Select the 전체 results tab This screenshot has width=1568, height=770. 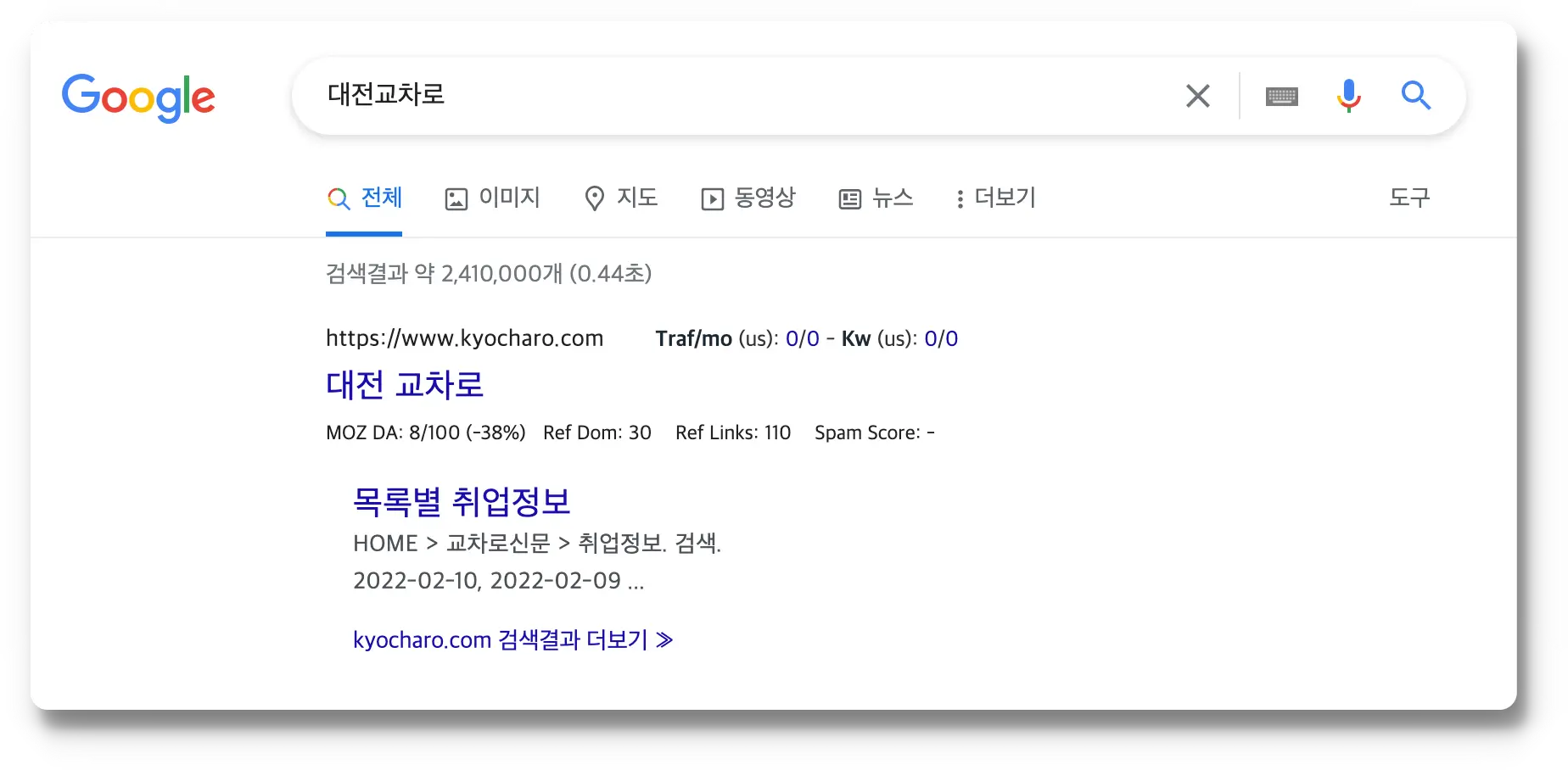point(364,198)
